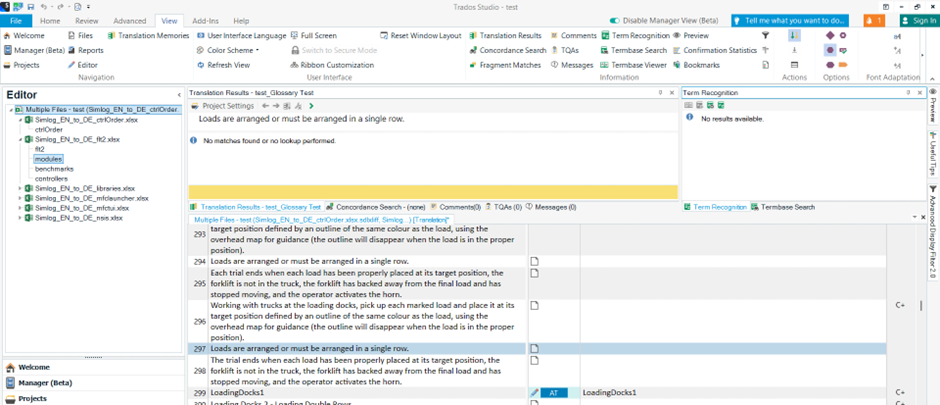
Task: Toggle the orange tag option in Options
Action: [843, 65]
